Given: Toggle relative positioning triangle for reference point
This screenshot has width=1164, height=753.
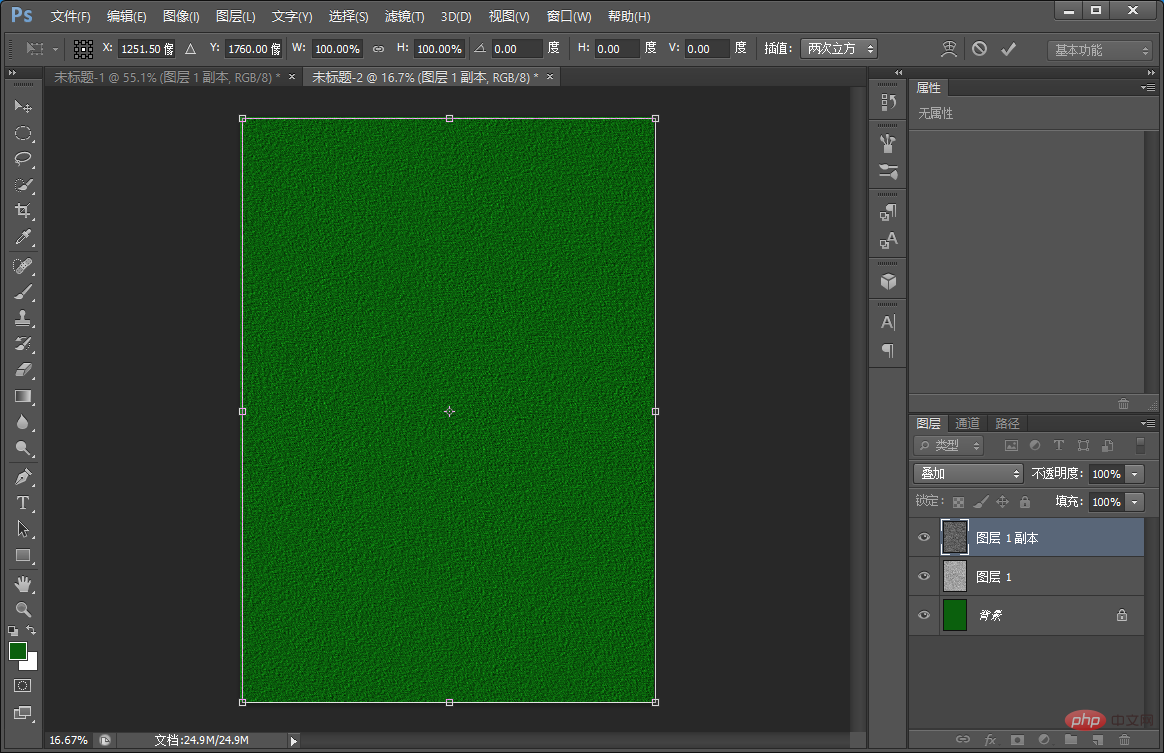Looking at the screenshot, I should click(x=191, y=49).
